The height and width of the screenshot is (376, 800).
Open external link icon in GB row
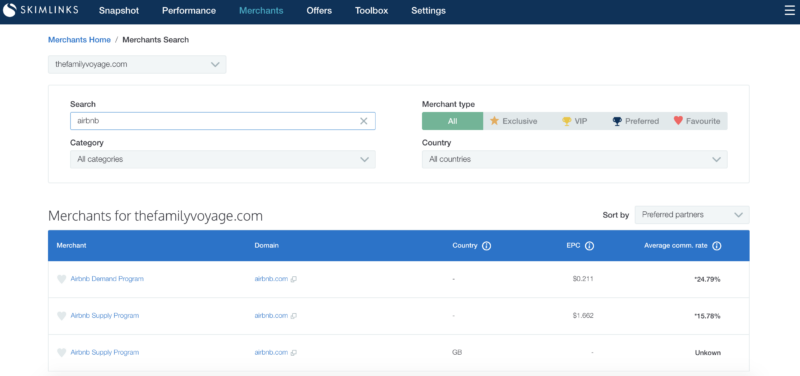(294, 353)
